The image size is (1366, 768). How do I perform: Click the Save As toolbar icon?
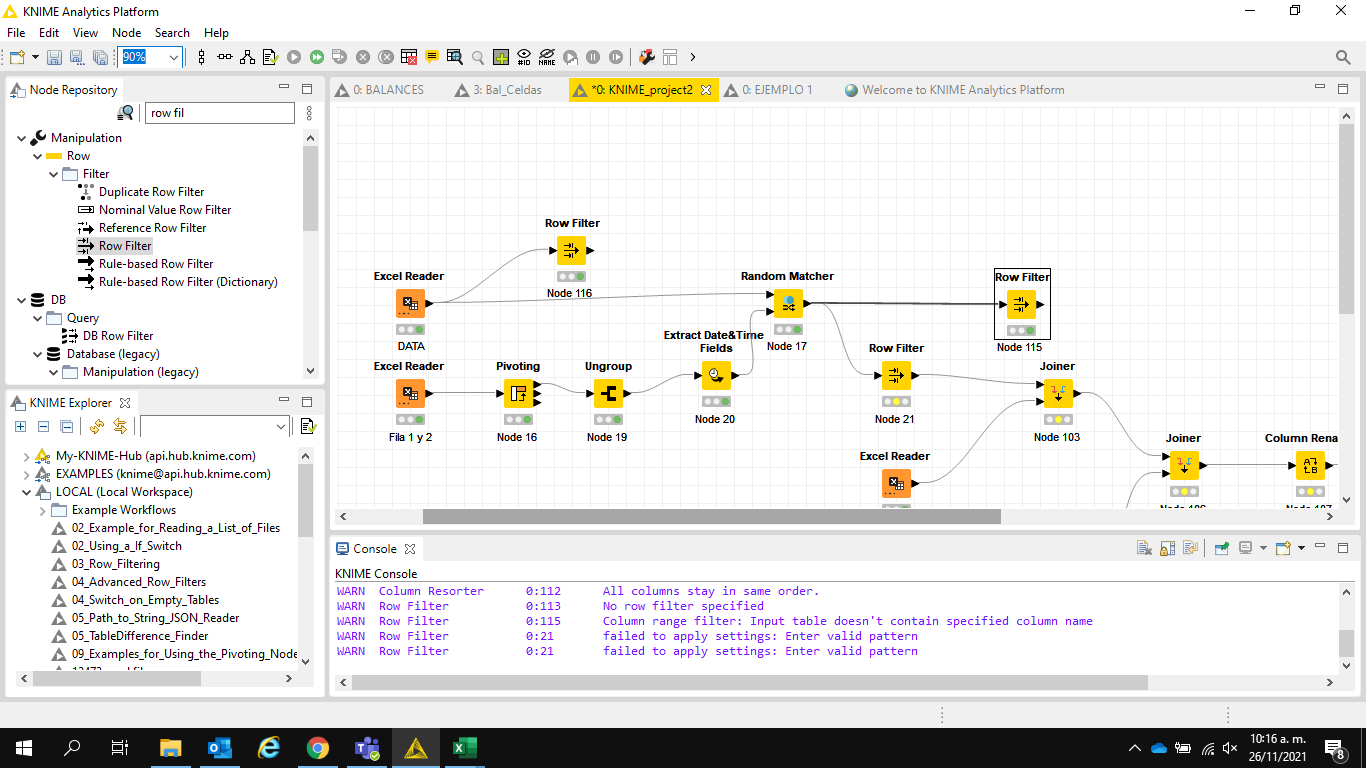click(77, 57)
